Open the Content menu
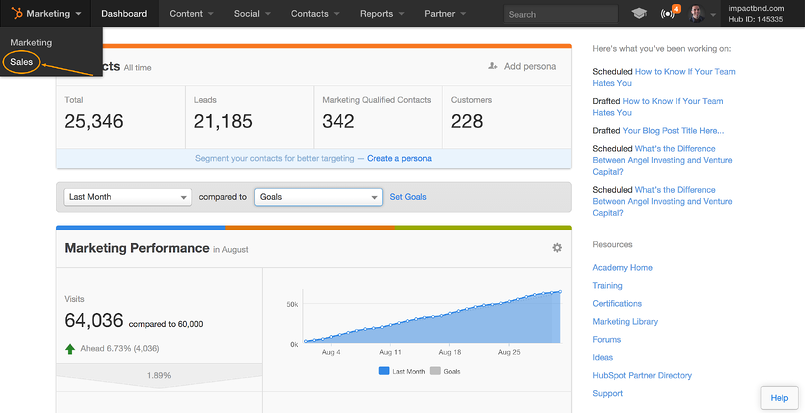Screen dimensions: 805x413 click(x=189, y=14)
